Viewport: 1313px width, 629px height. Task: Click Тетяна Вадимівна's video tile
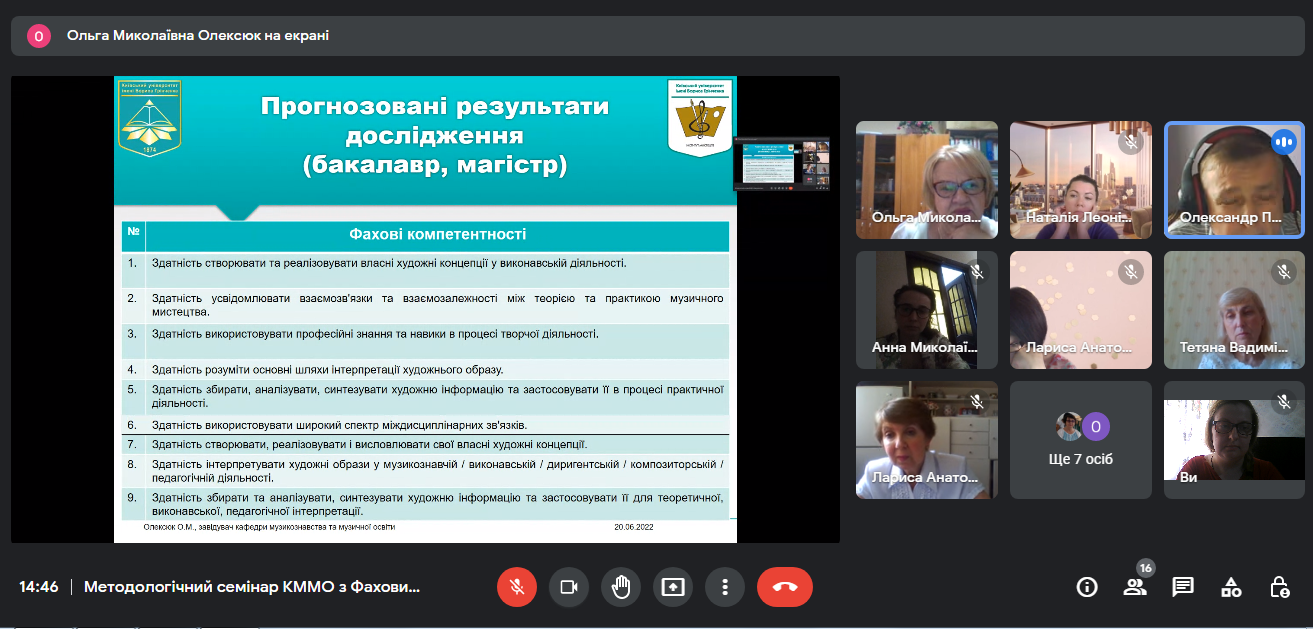pos(1234,310)
